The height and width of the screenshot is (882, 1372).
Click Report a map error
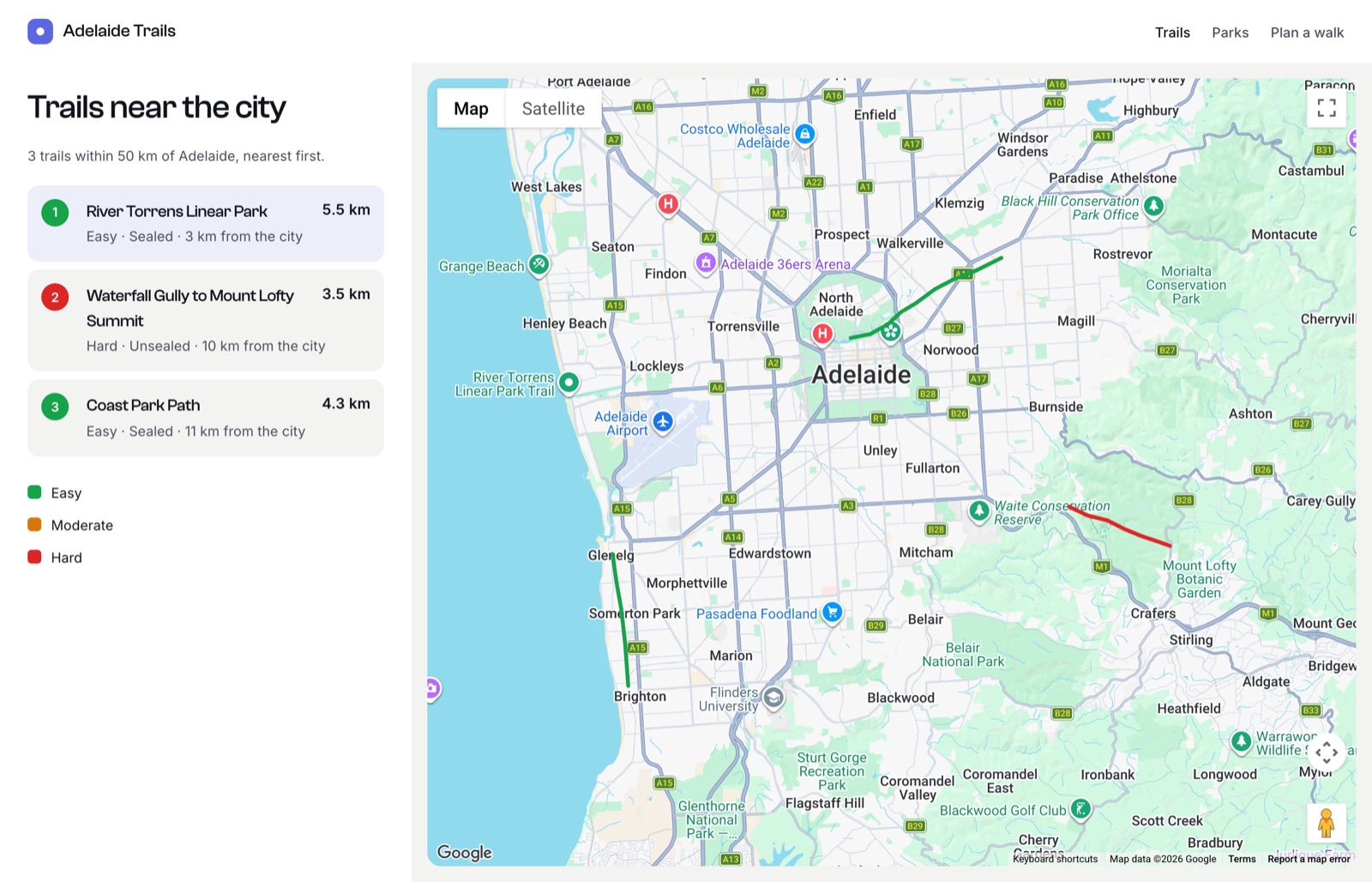(x=1309, y=859)
